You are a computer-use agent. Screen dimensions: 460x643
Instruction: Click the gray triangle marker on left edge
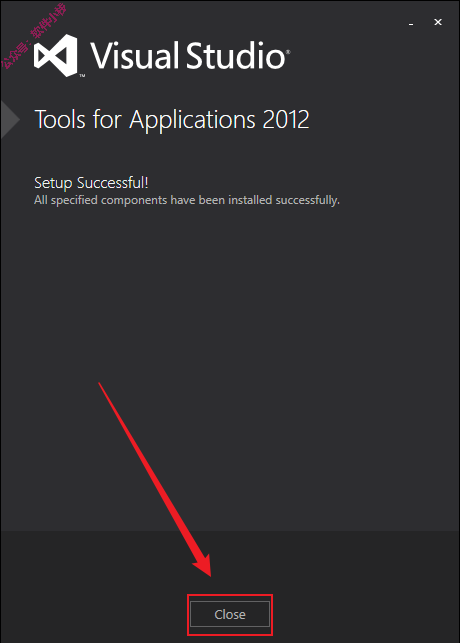10,119
